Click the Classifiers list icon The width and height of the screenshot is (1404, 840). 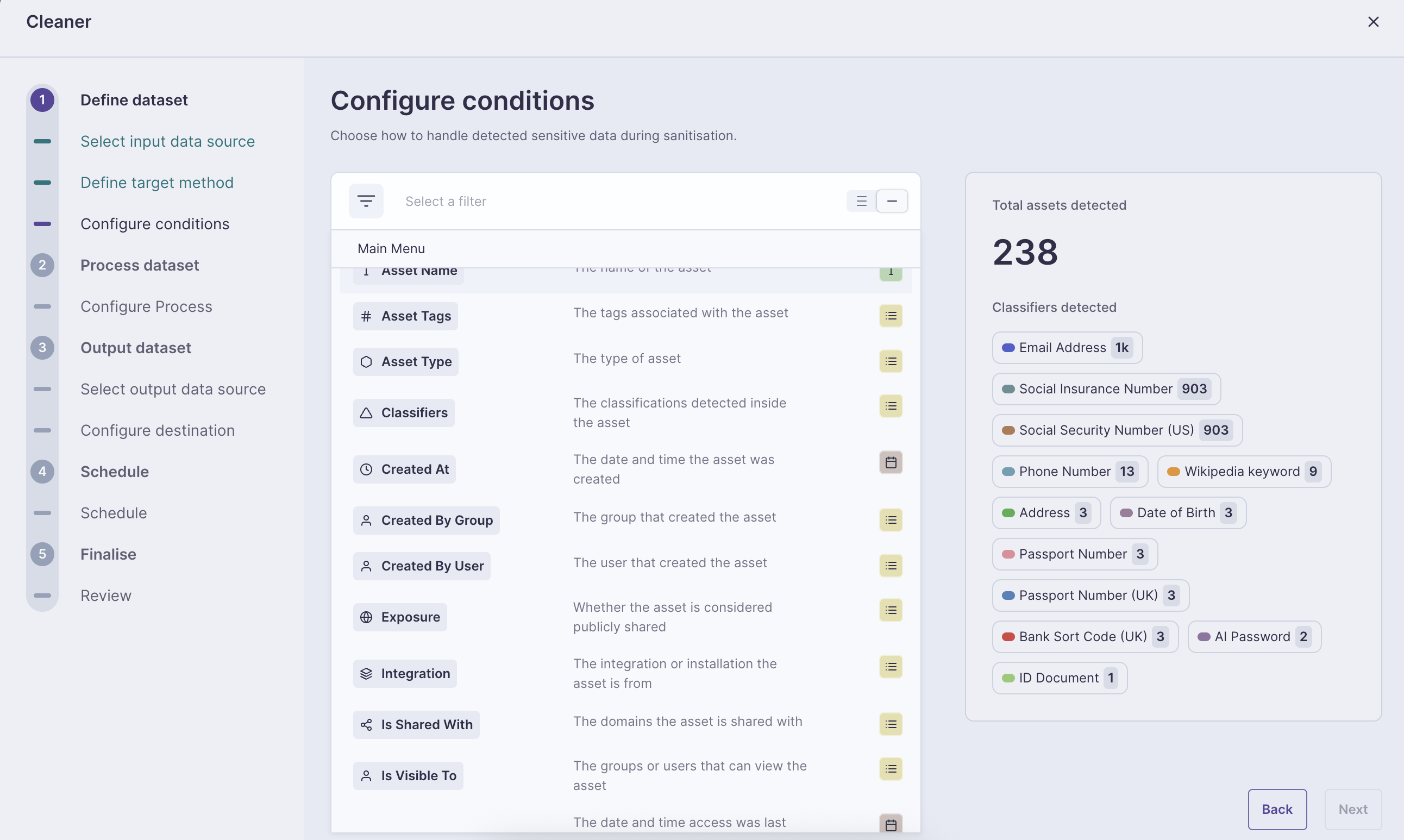pyautogui.click(x=891, y=406)
